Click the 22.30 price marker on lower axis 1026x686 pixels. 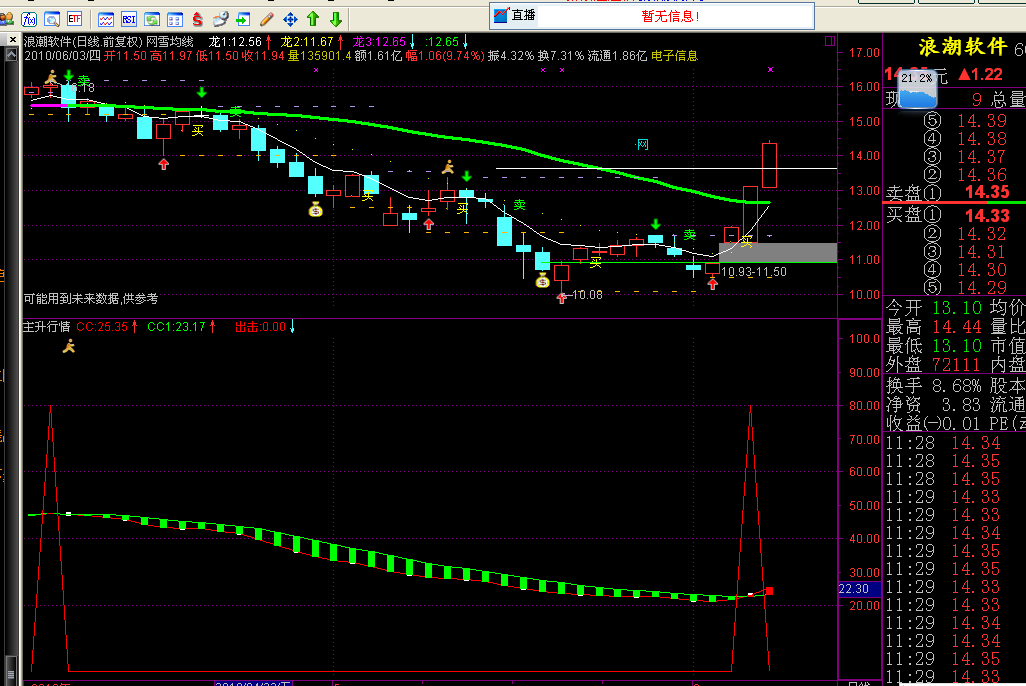point(858,589)
